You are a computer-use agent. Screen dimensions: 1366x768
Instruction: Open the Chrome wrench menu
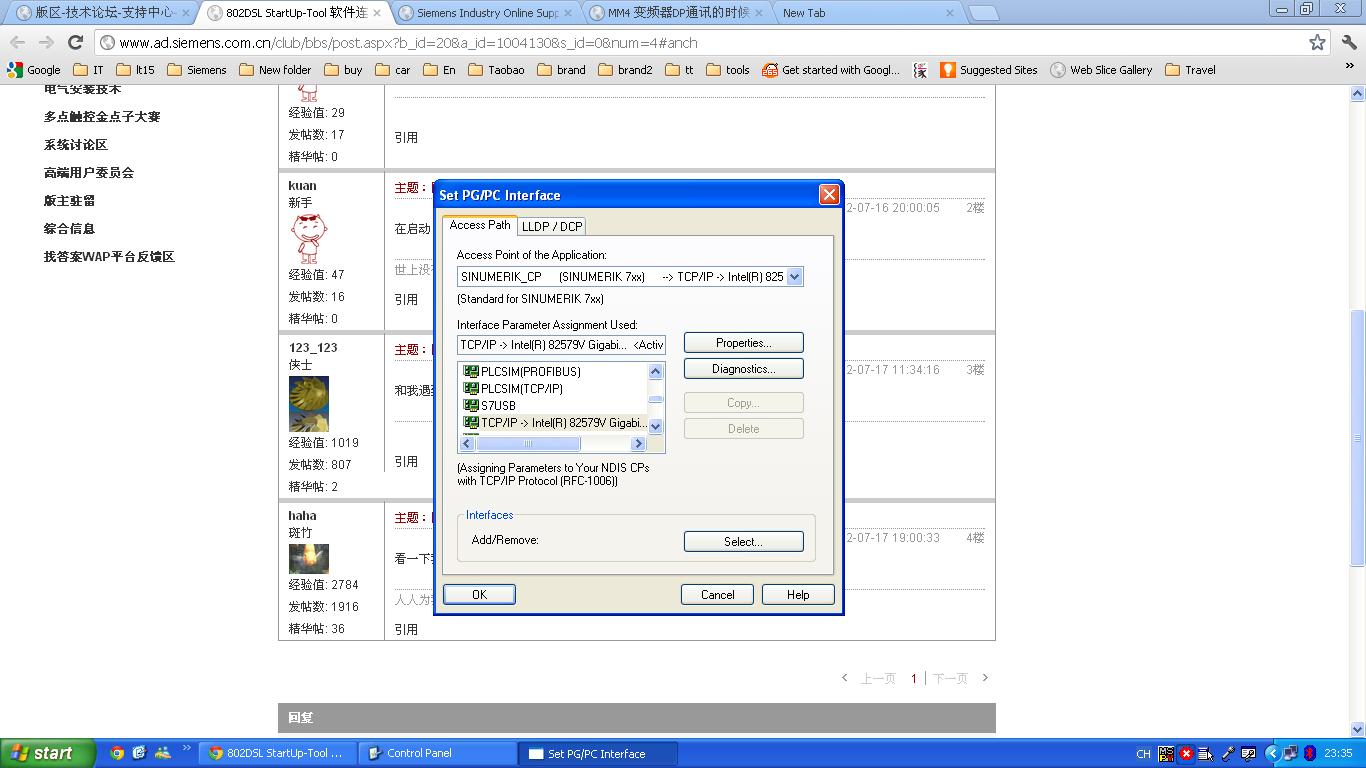click(x=1349, y=42)
